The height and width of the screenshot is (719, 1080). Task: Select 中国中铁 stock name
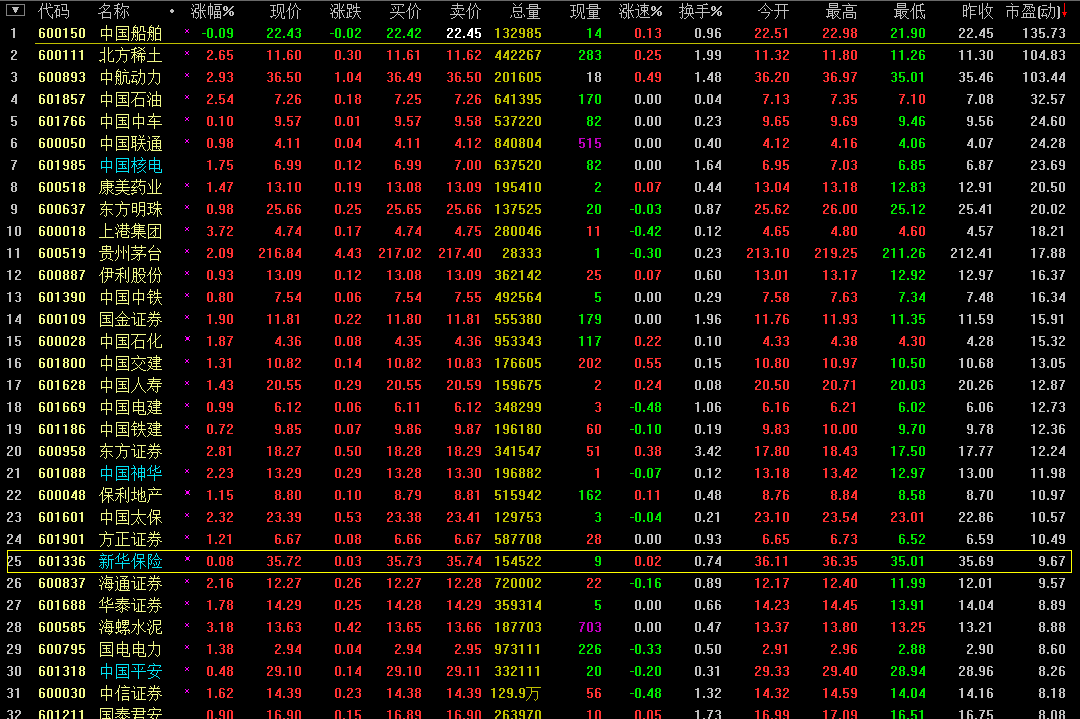pos(131,298)
